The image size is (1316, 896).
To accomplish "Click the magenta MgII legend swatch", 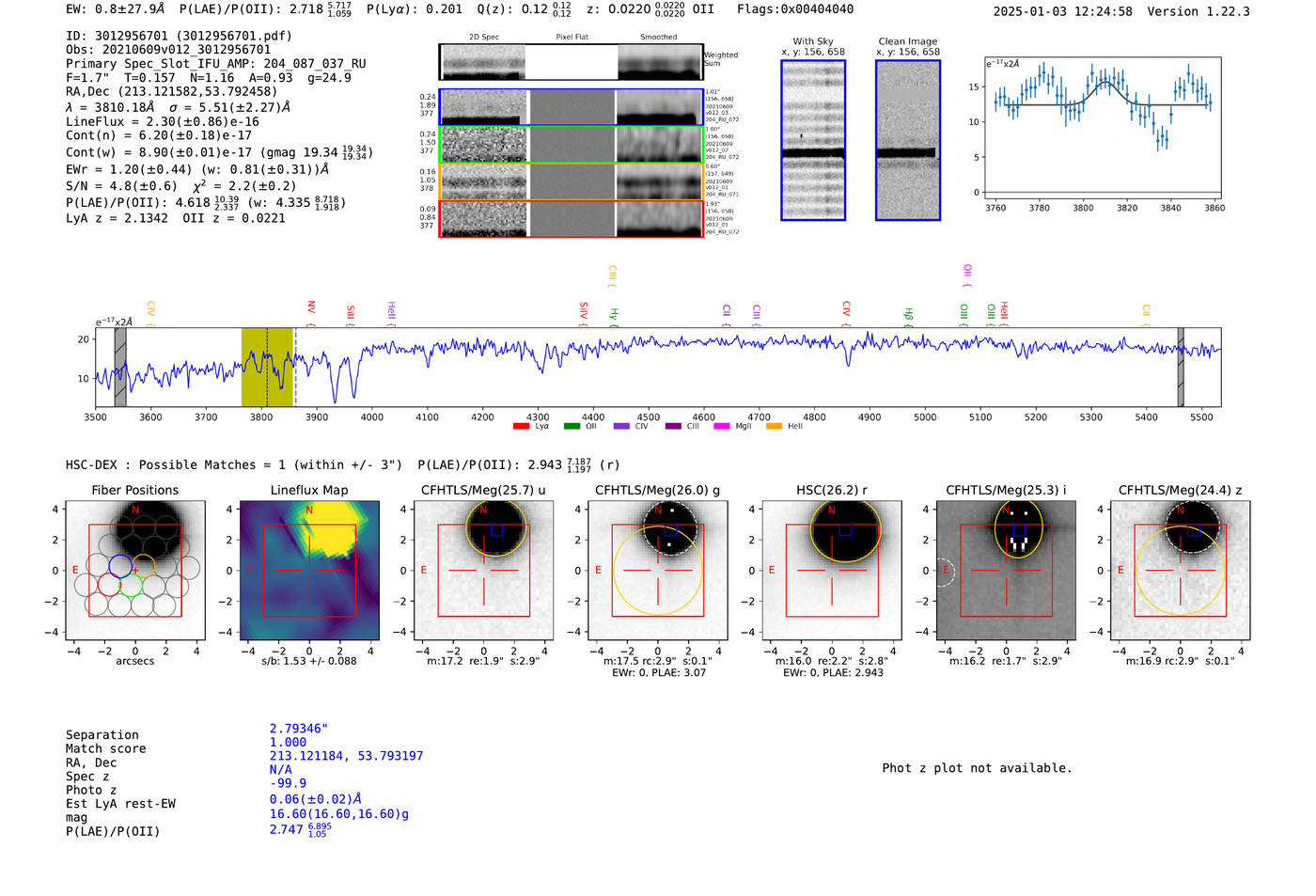I will [722, 427].
